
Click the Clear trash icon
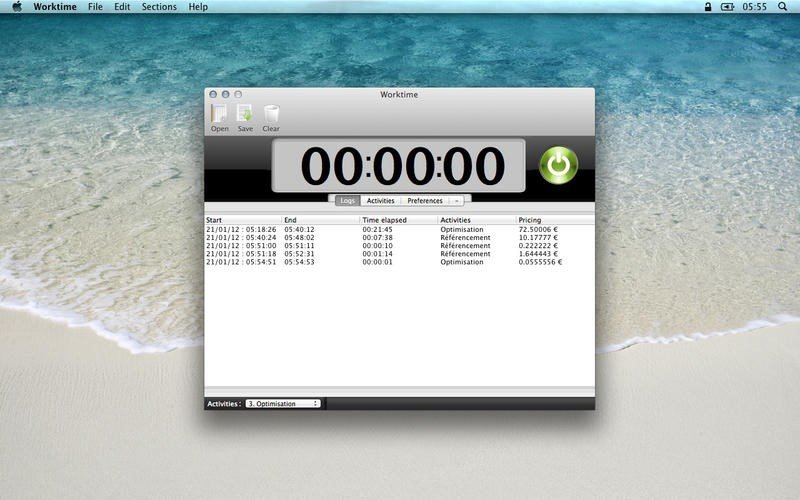click(x=271, y=114)
